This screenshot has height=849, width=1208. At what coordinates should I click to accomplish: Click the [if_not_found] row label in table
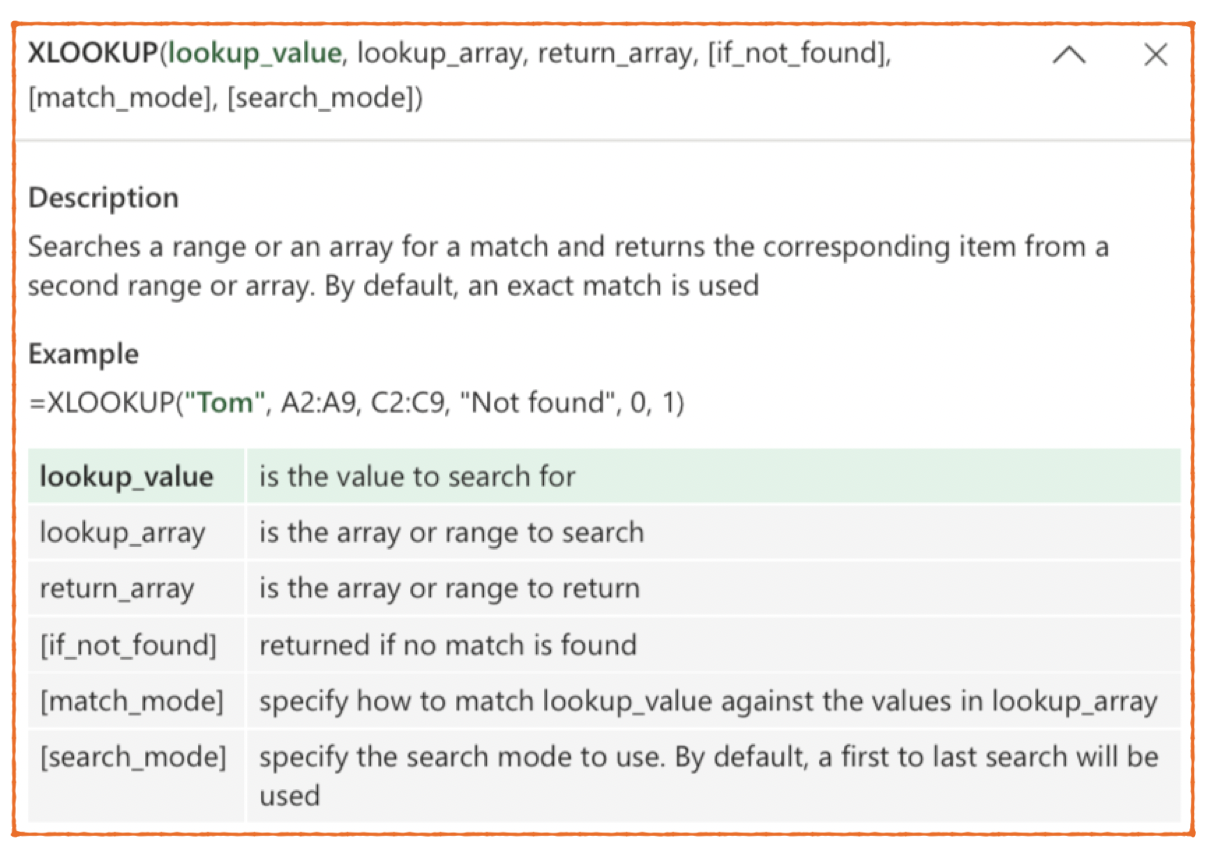click(128, 645)
